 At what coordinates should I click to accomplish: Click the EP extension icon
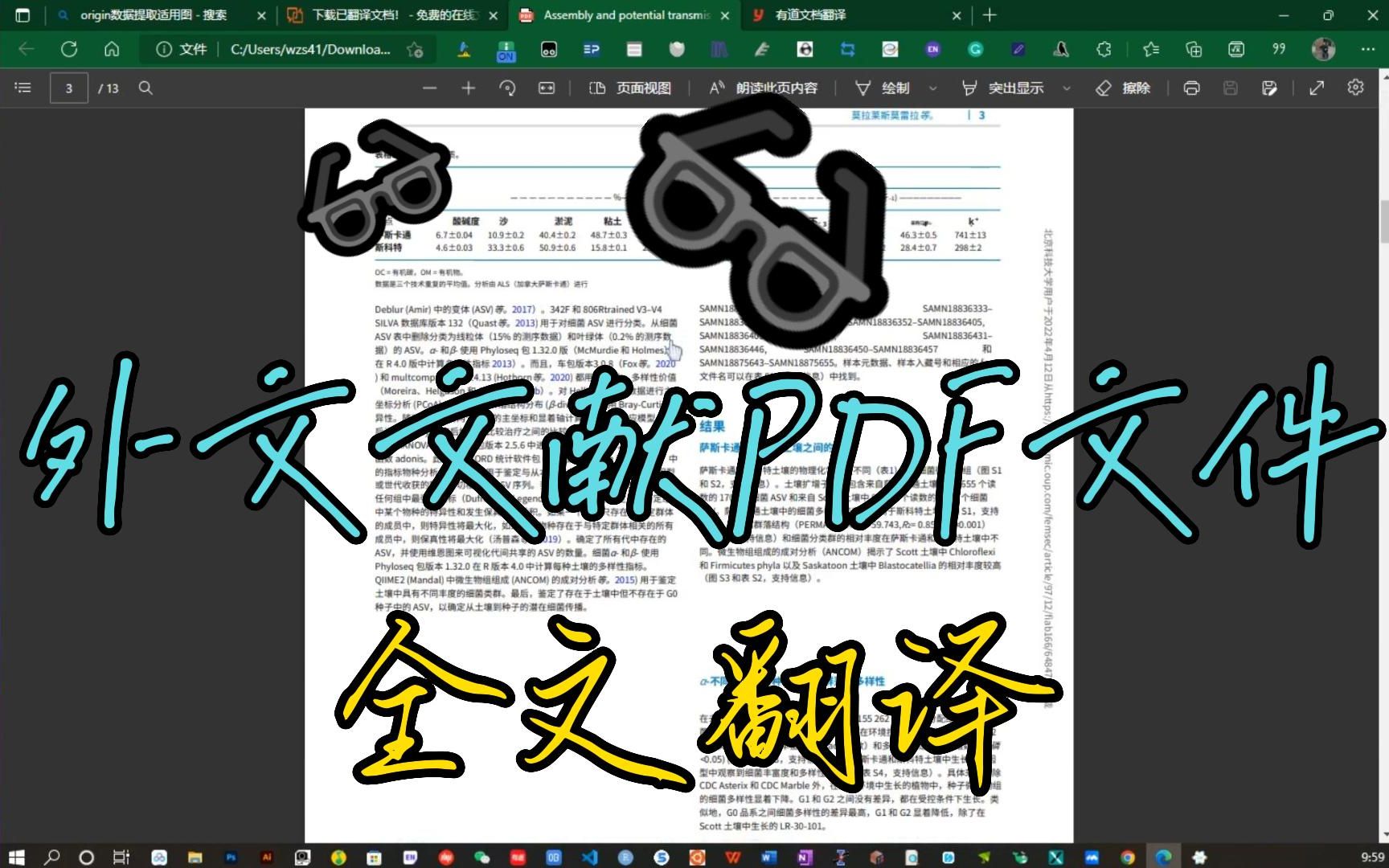pos(592,49)
